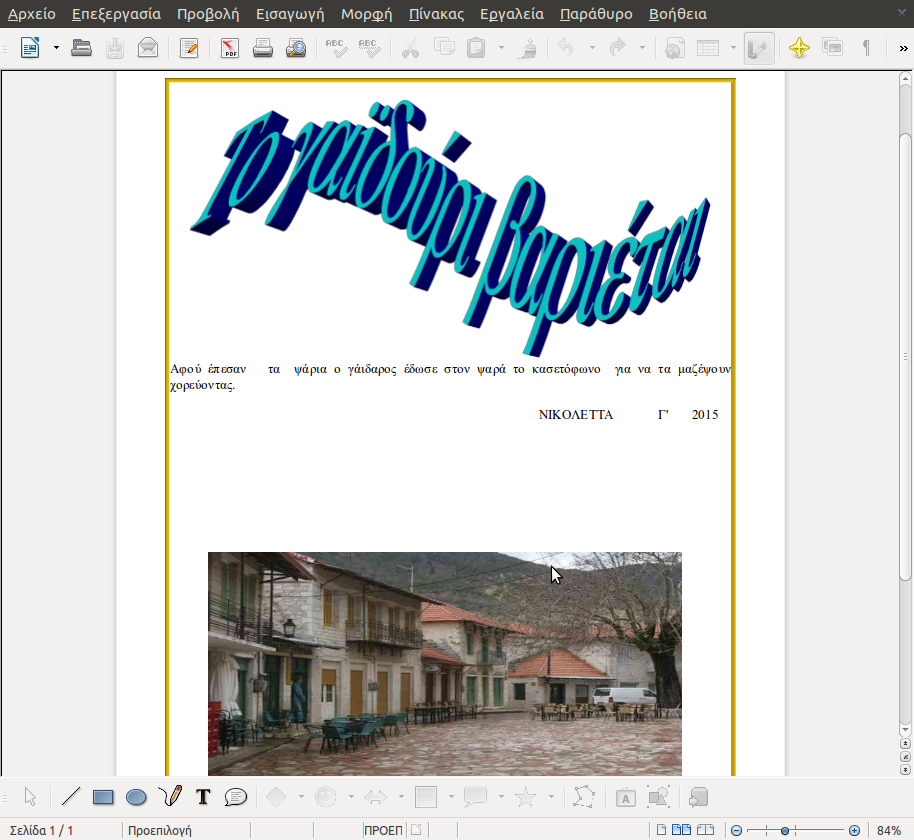The height and width of the screenshot is (840, 914).
Task: Click the Edit points icon
Action: coord(583,797)
